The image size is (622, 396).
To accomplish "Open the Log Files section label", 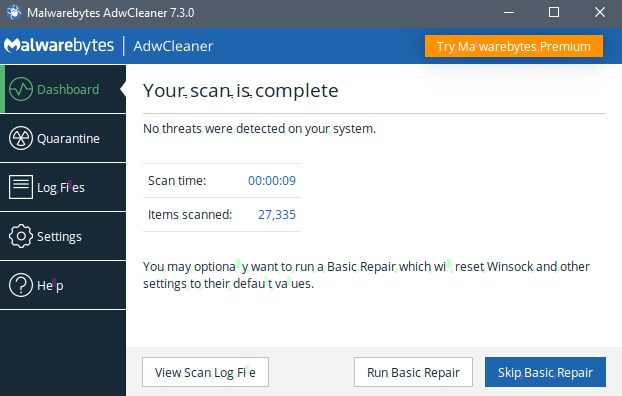I will [x=61, y=187].
